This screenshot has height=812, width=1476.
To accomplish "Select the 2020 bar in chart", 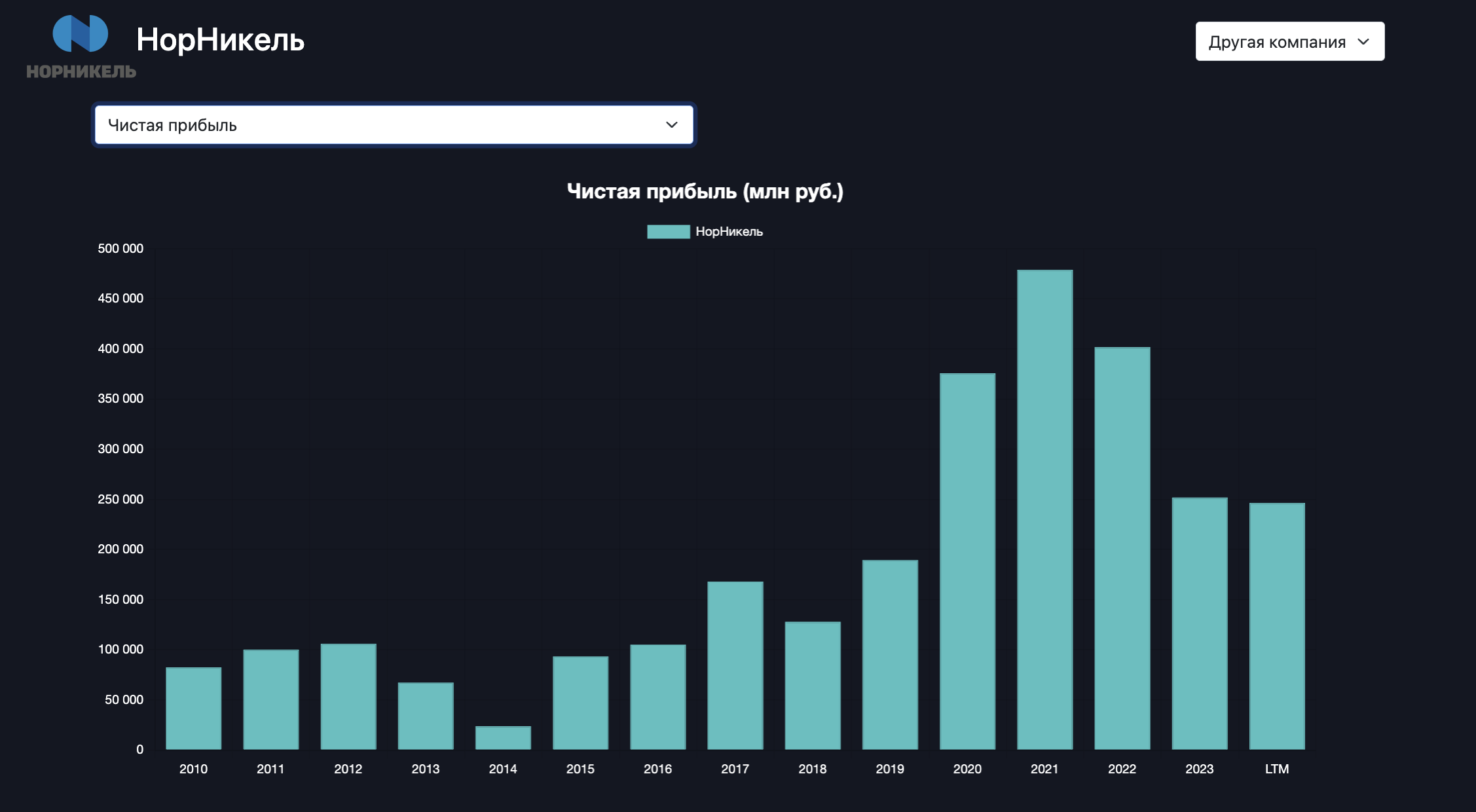I will (x=967, y=561).
